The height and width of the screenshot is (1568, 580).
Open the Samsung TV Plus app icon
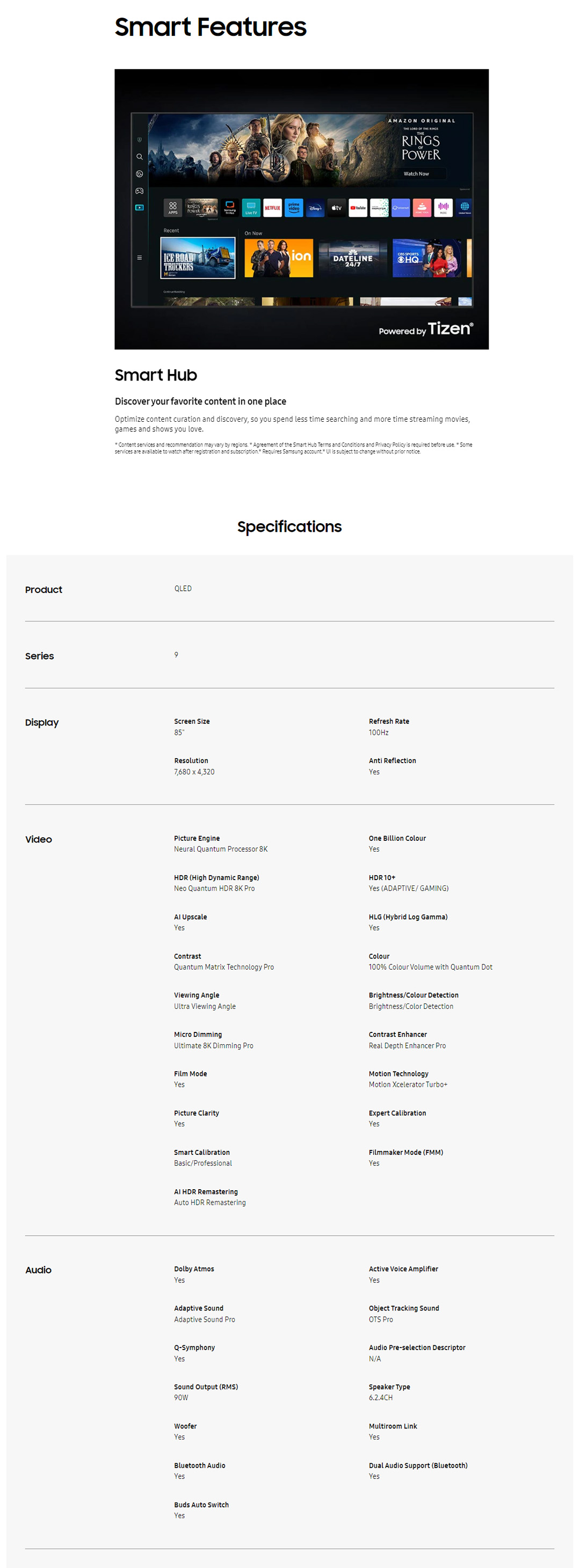pyautogui.click(x=230, y=208)
